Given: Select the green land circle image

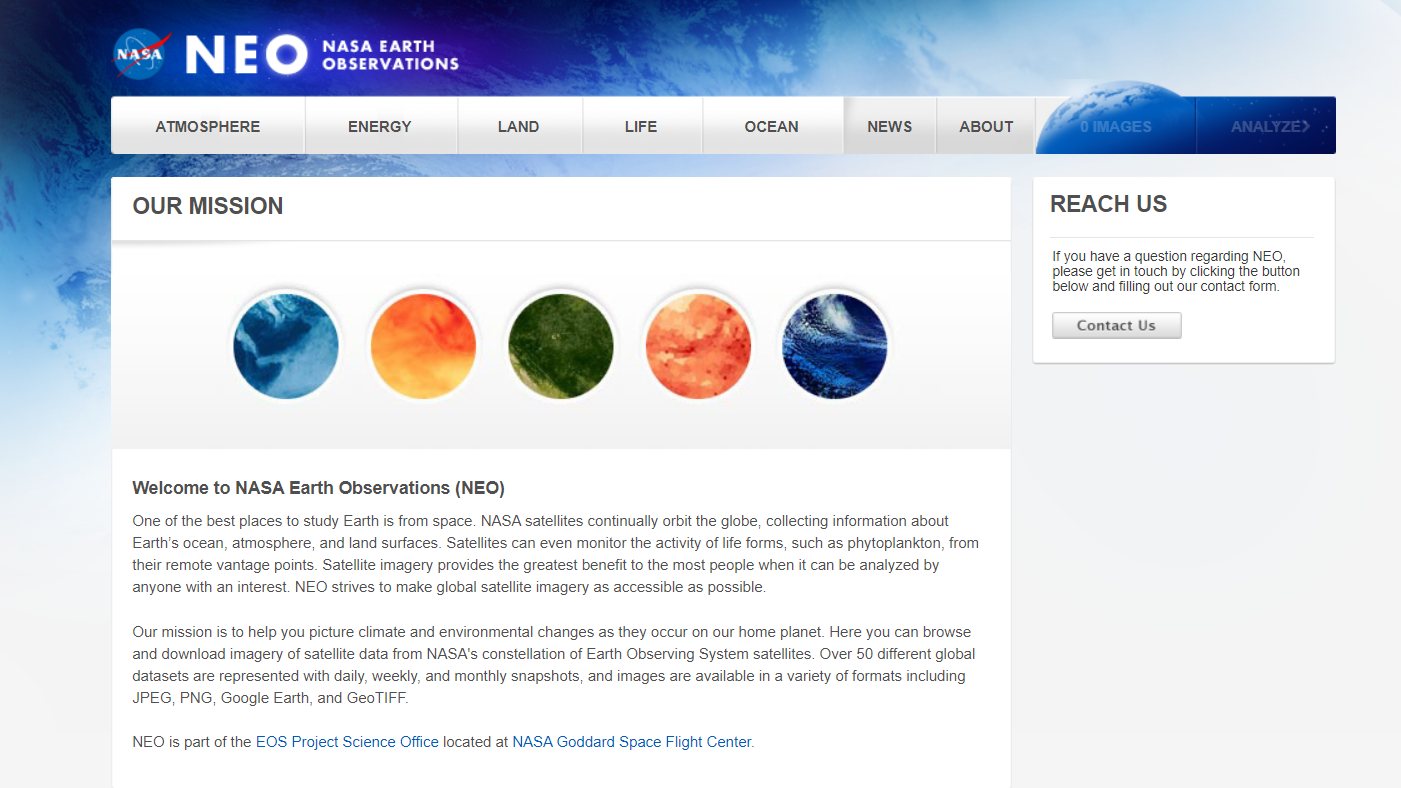Looking at the screenshot, I should [560, 346].
